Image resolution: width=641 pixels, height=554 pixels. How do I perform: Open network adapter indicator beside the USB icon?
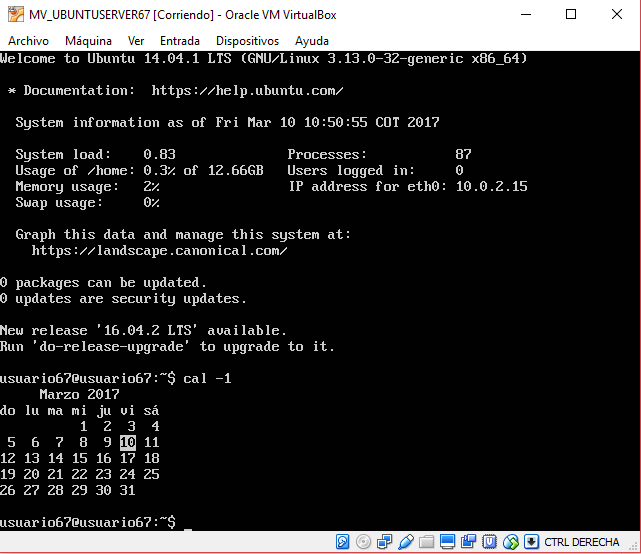pos(384,542)
